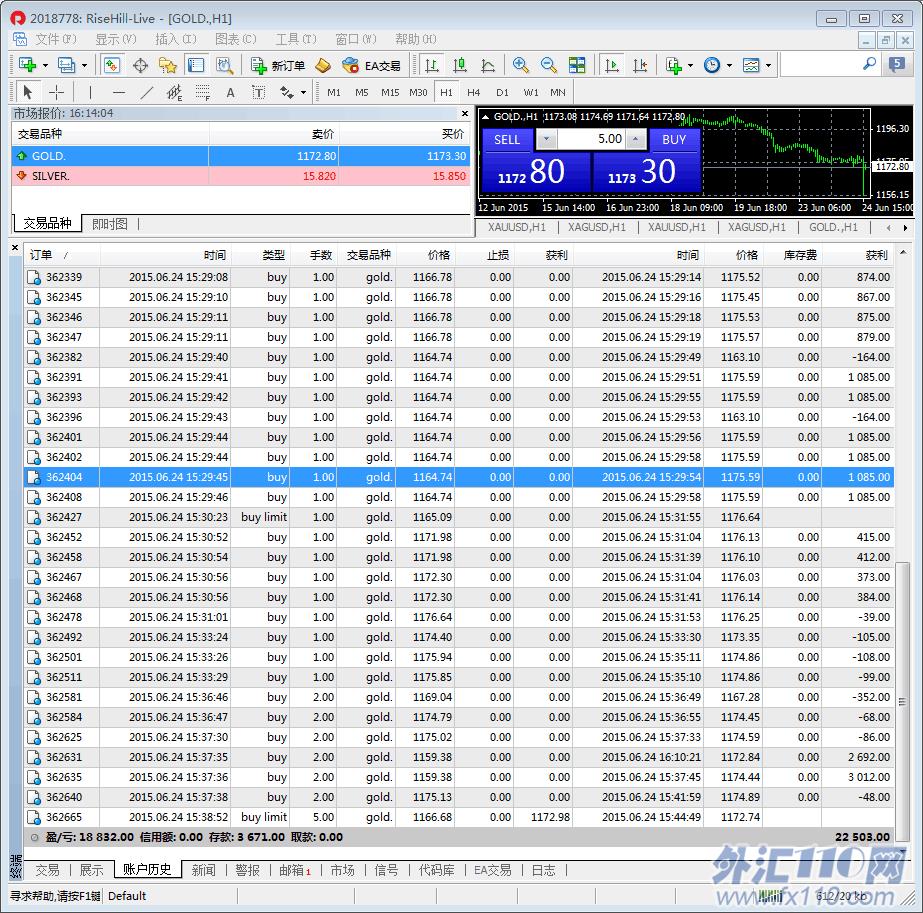The height and width of the screenshot is (913, 923).
Task: Select the M1 timeframe
Action: pyautogui.click(x=334, y=92)
